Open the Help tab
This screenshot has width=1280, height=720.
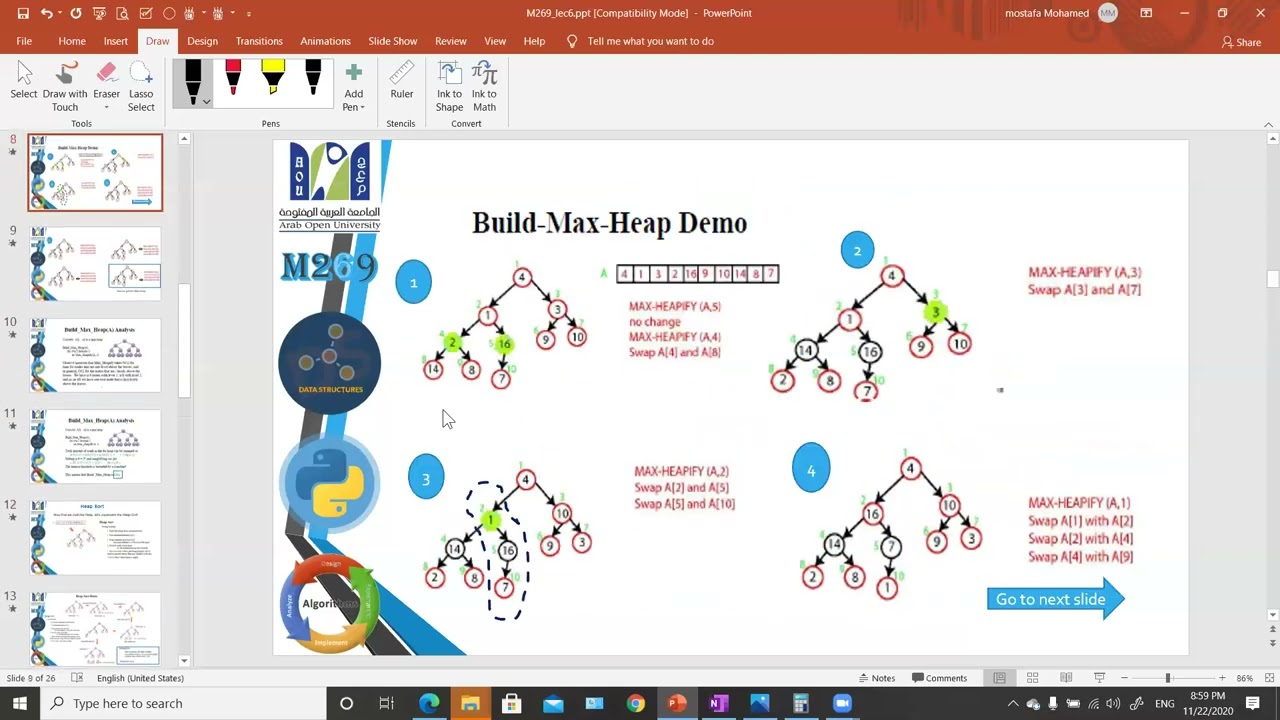(534, 41)
